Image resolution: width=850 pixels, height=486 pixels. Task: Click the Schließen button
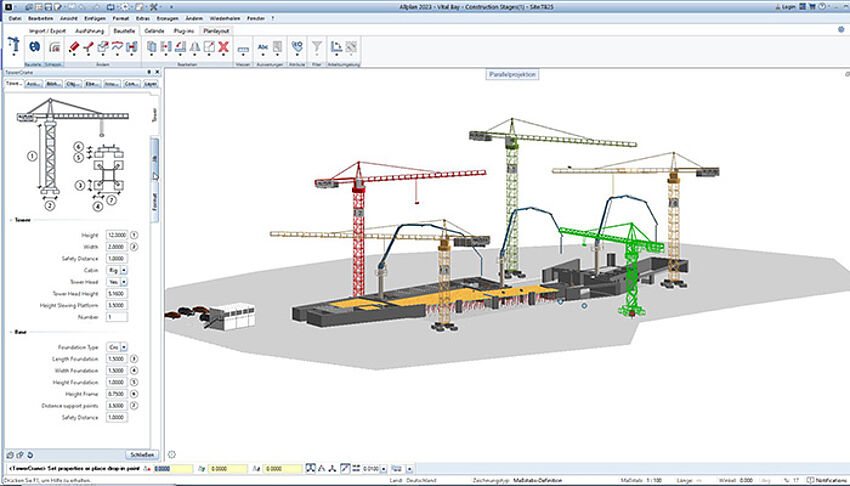click(141, 454)
